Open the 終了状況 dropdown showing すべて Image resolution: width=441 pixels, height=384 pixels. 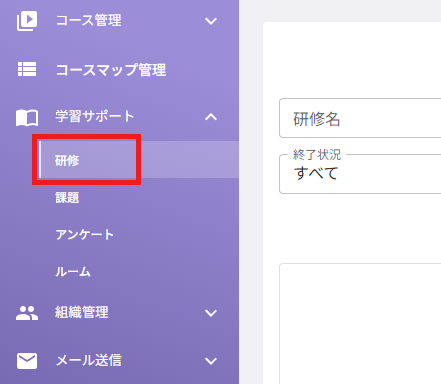360,174
